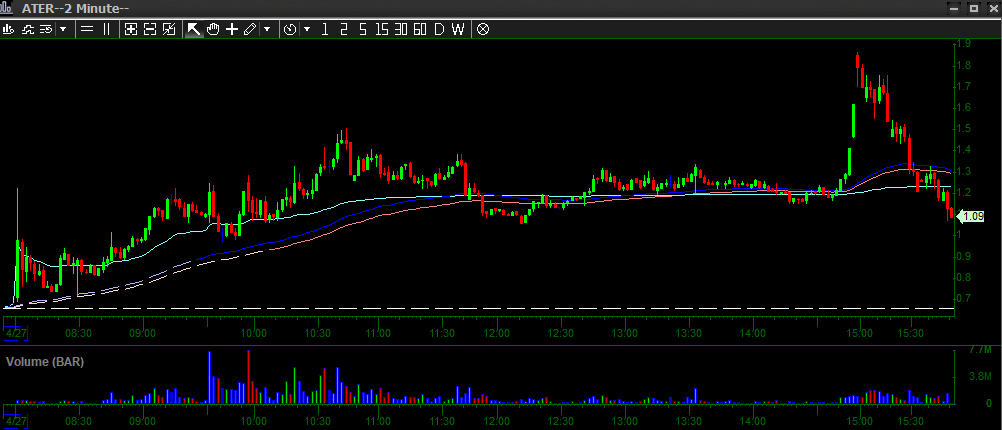Open the indicators/studies icon
The image size is (1002, 430).
27,29
